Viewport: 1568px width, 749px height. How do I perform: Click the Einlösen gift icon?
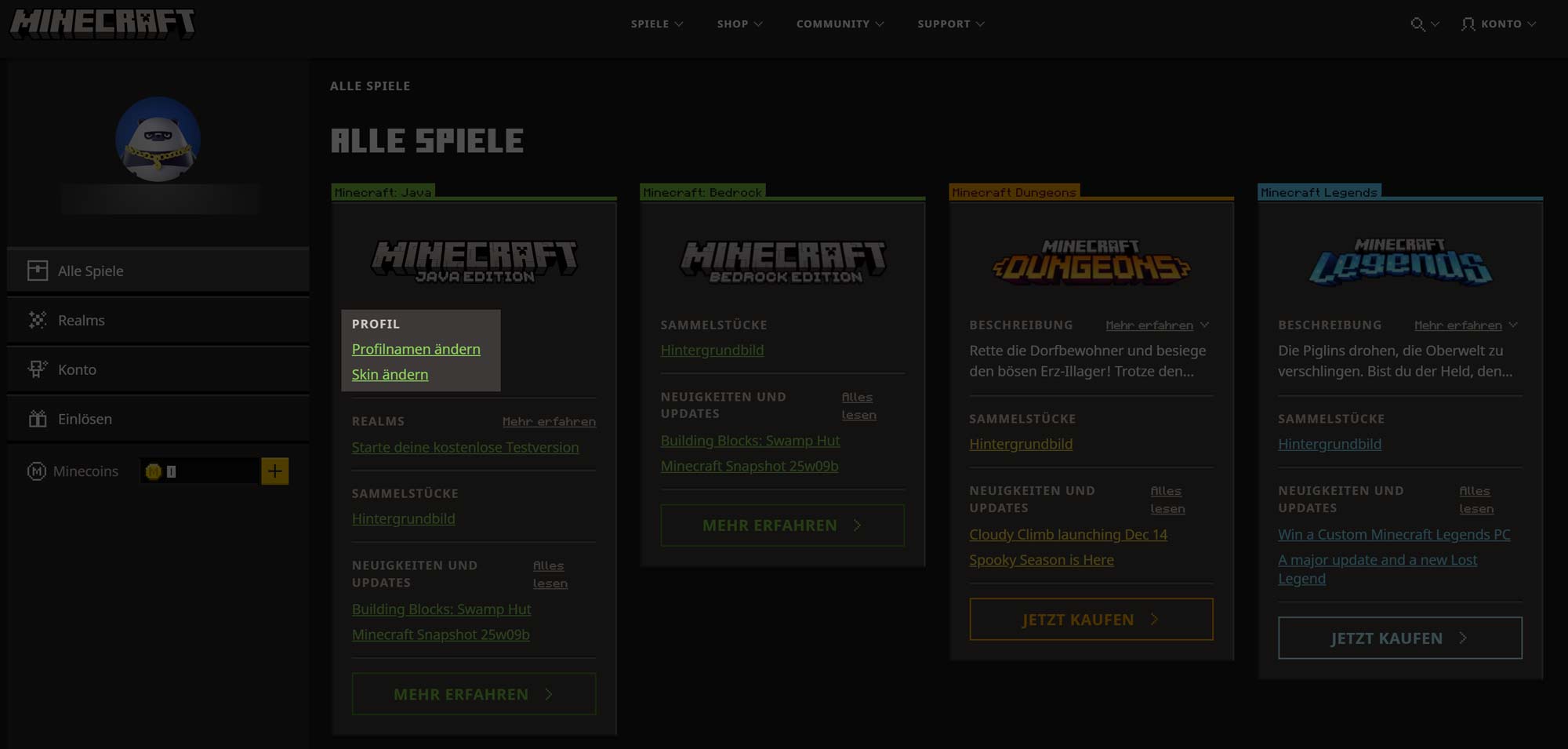[38, 419]
